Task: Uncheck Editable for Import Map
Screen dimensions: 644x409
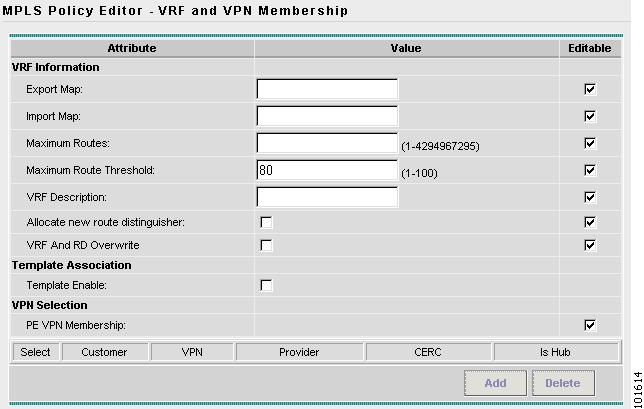Action: point(590,116)
